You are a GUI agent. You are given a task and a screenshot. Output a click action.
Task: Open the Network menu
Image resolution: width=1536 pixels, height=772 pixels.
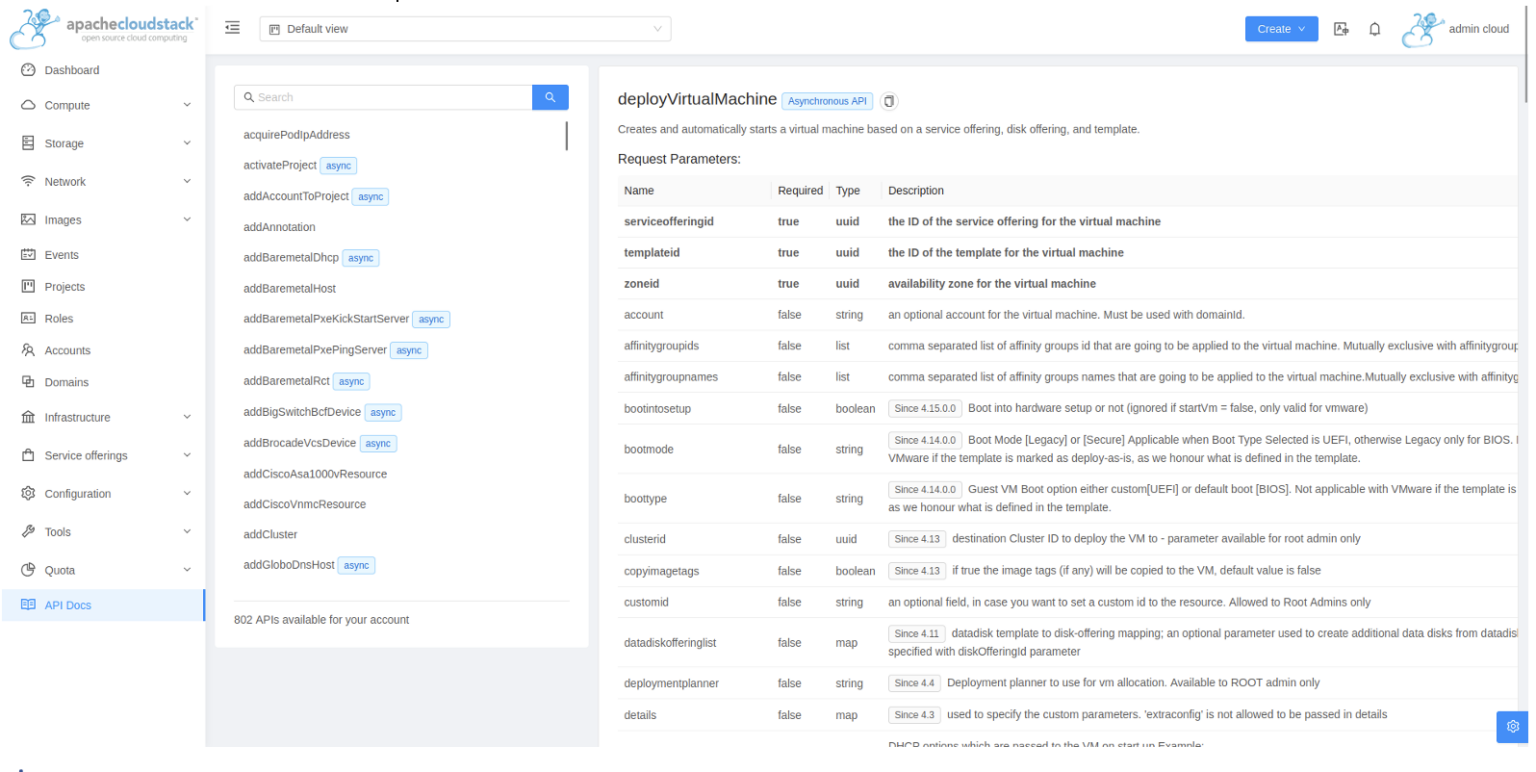(66, 181)
